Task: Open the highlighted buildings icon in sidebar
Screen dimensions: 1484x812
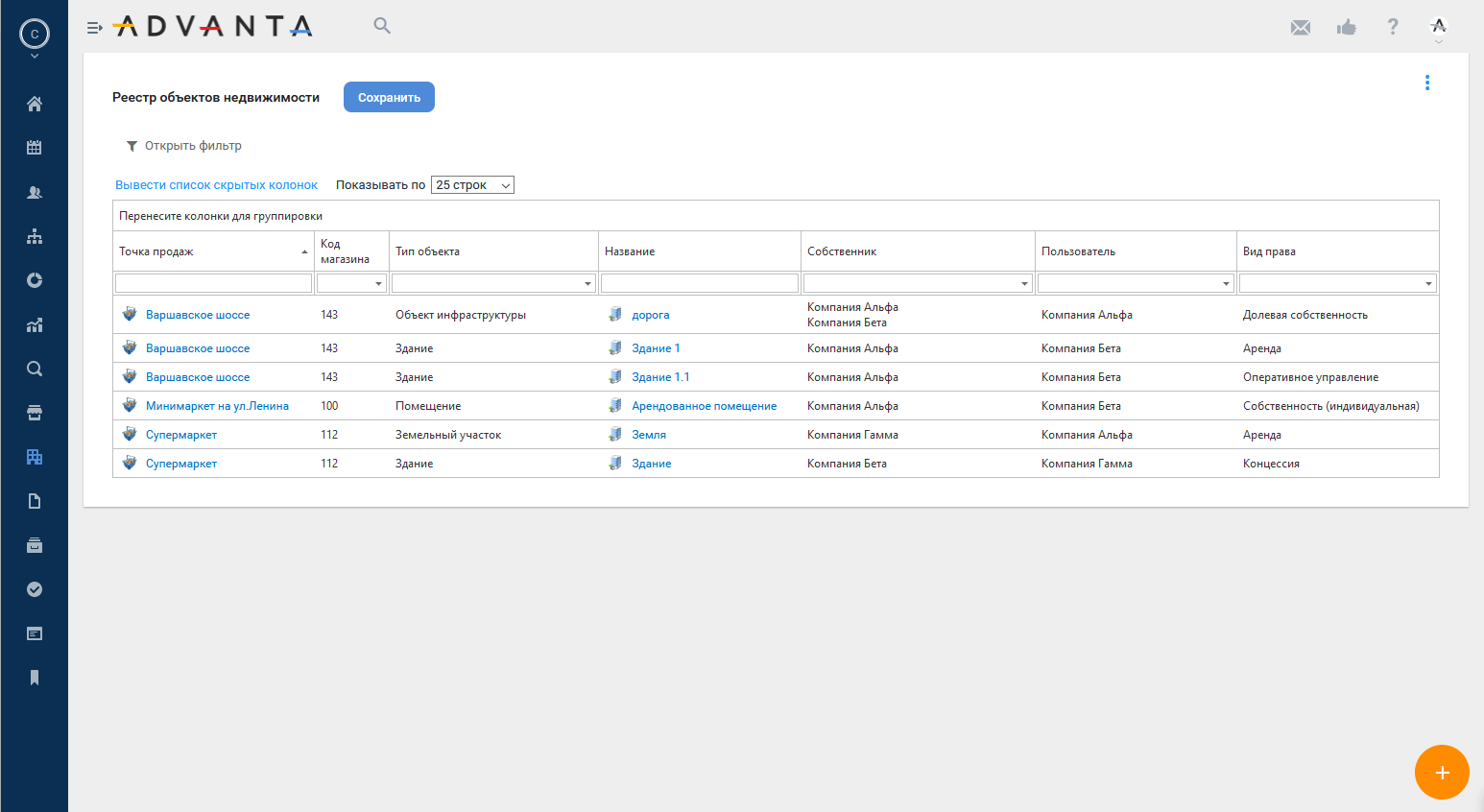Action: [35, 457]
